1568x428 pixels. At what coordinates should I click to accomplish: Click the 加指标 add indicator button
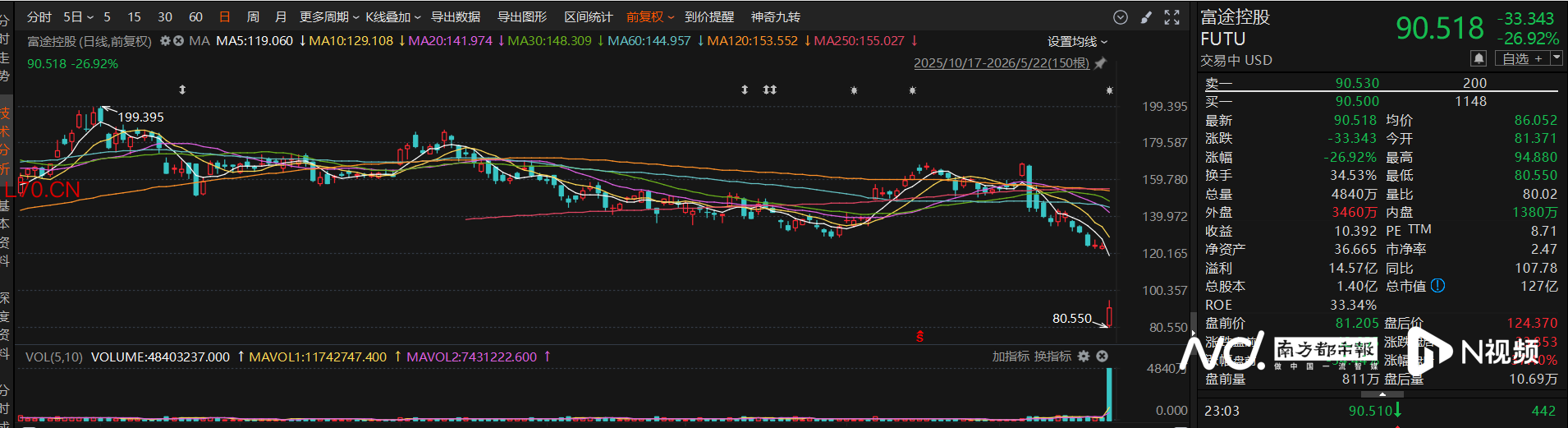[1011, 357]
